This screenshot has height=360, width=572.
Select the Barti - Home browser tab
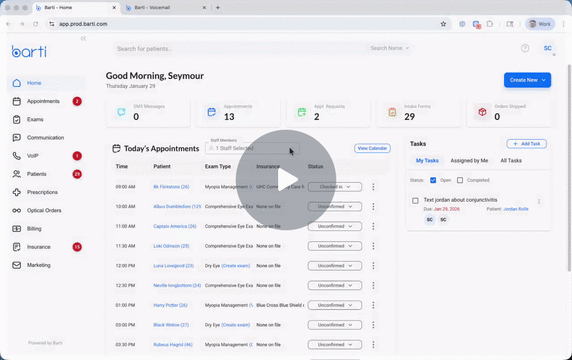pyautogui.click(x=76, y=8)
